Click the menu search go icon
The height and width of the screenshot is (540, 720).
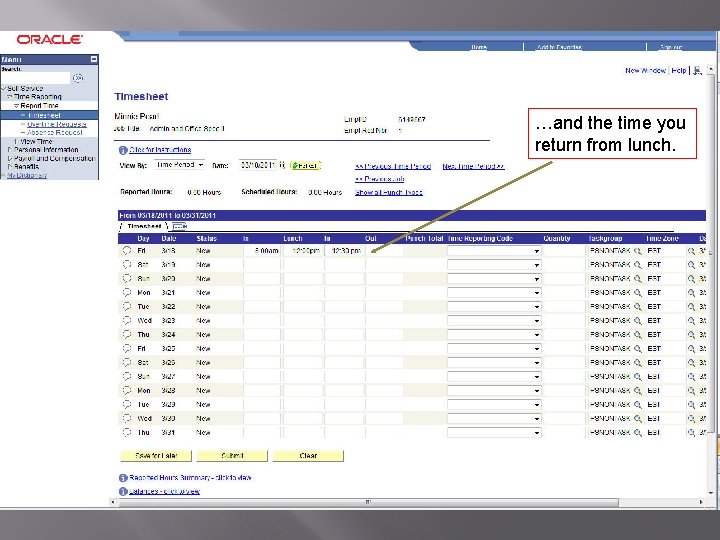[78, 78]
